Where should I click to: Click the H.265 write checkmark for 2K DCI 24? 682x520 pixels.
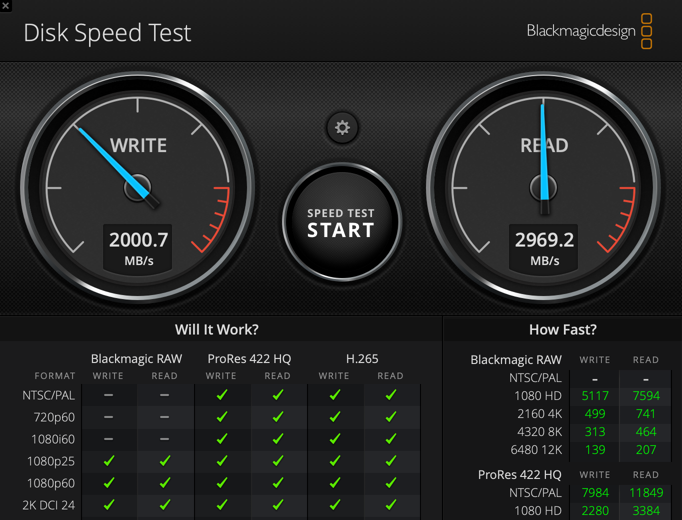[x=334, y=505]
